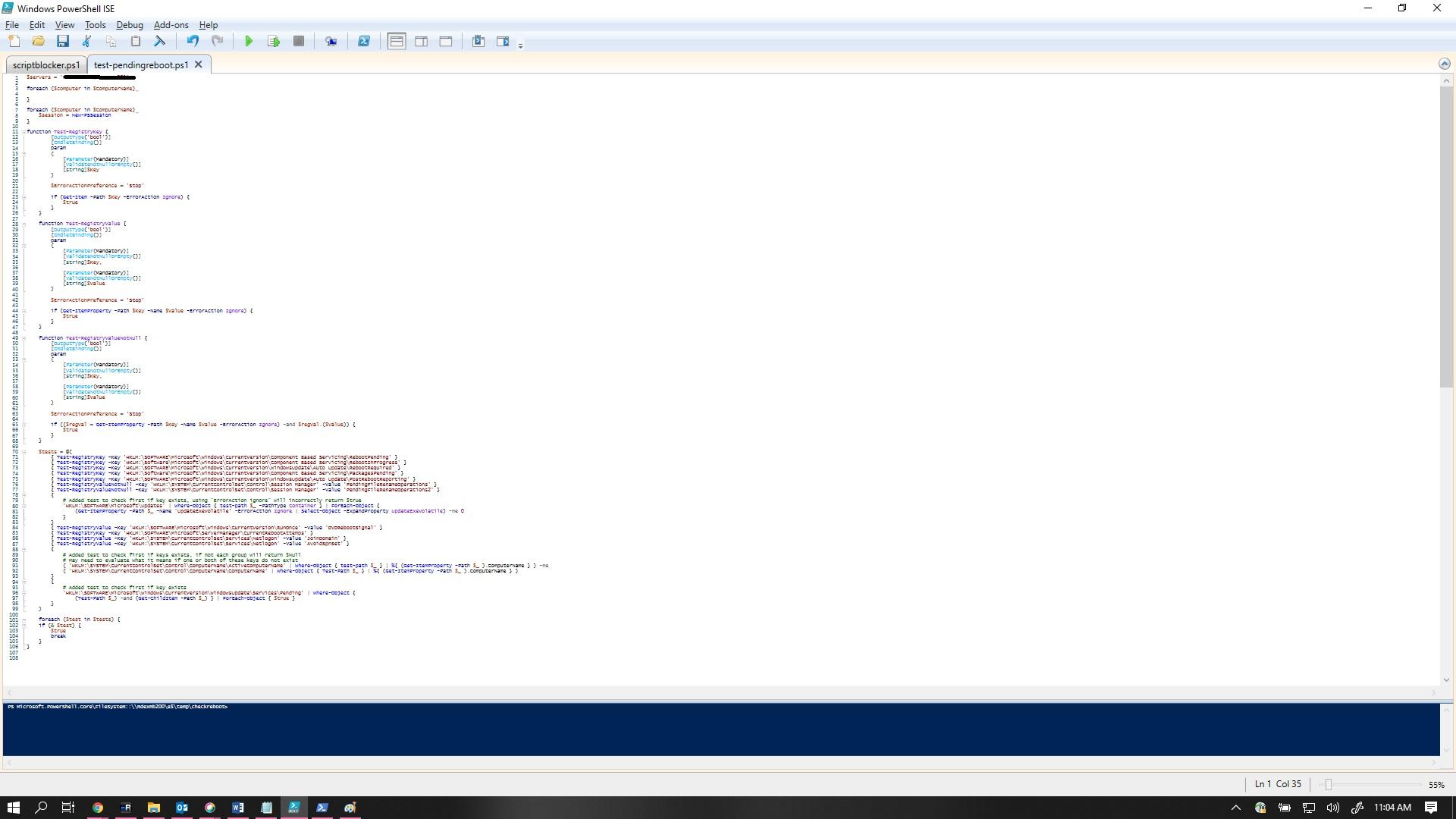Image resolution: width=1456 pixels, height=819 pixels.
Task: Open New Remote PowerShell Tab icon
Action: (331, 42)
